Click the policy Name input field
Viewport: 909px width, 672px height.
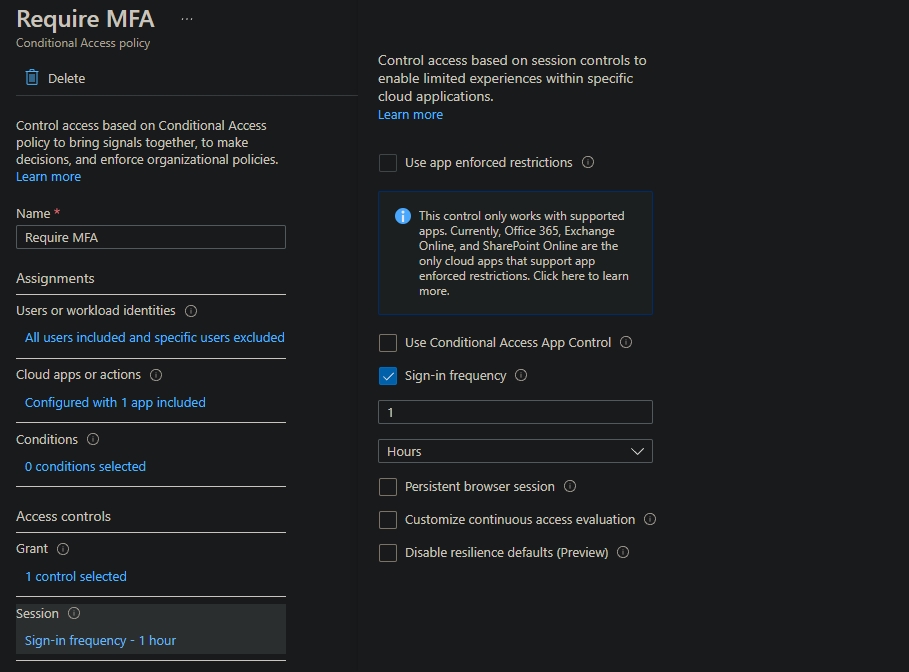(151, 237)
